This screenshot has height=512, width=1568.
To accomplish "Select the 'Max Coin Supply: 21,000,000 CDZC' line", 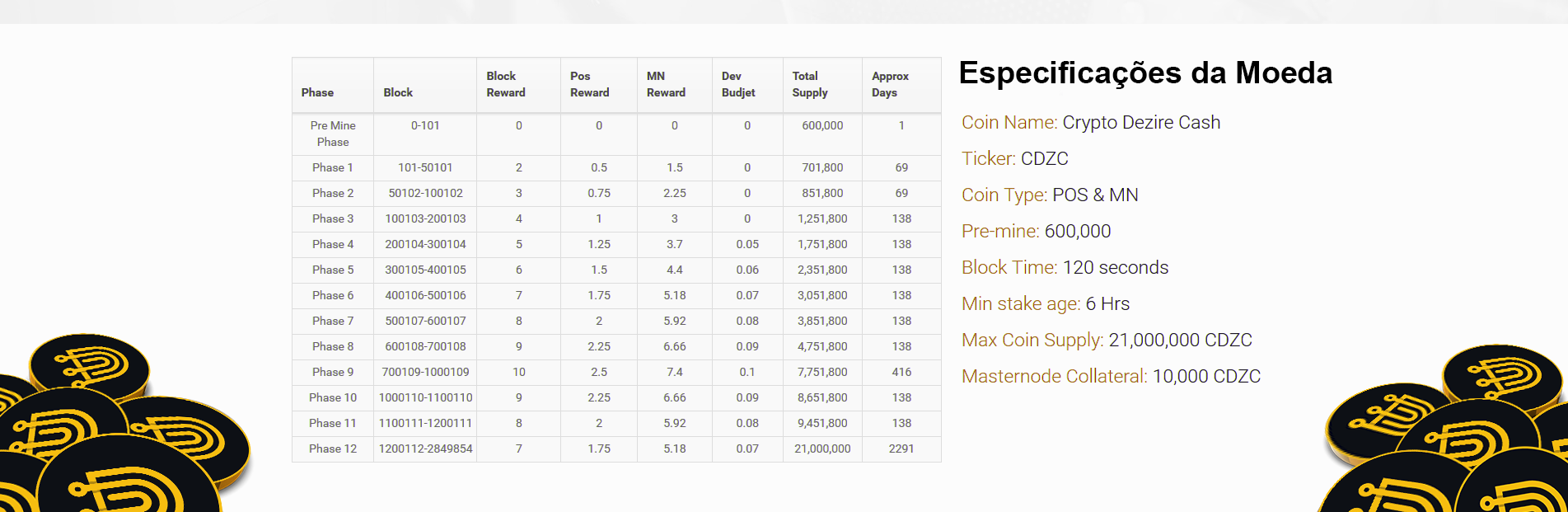I will 1107,340.
